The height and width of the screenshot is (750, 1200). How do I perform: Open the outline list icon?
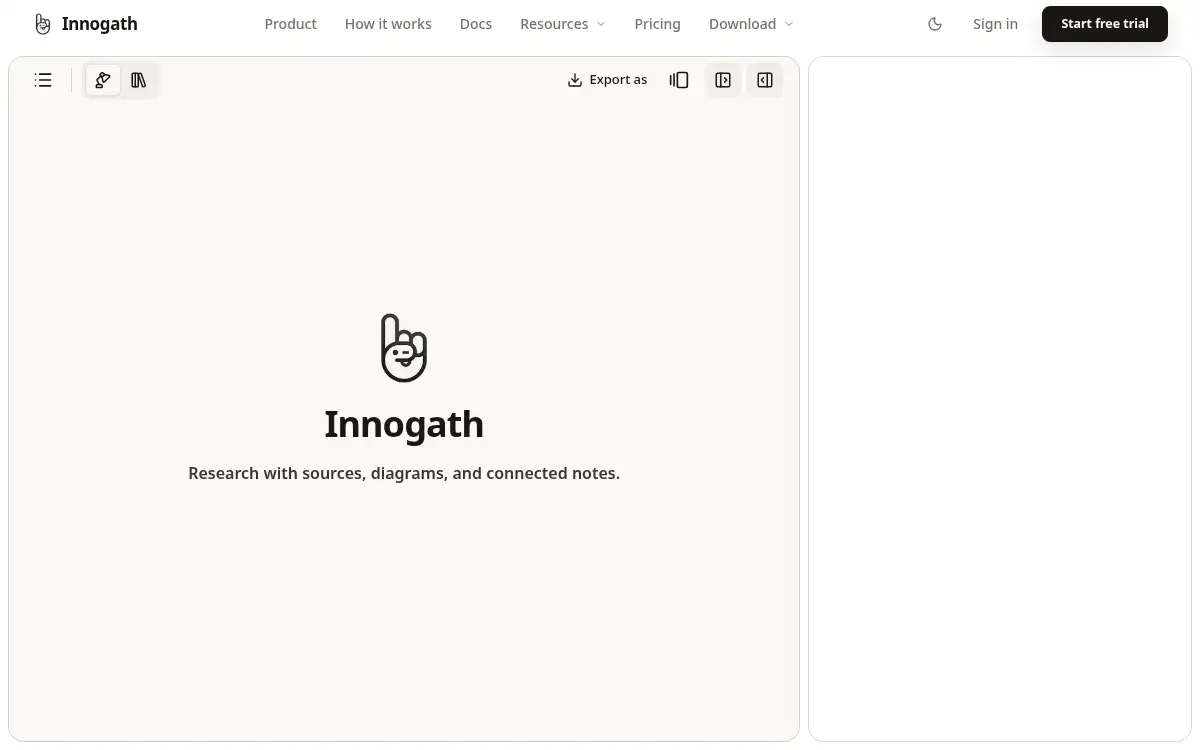pyautogui.click(x=43, y=80)
